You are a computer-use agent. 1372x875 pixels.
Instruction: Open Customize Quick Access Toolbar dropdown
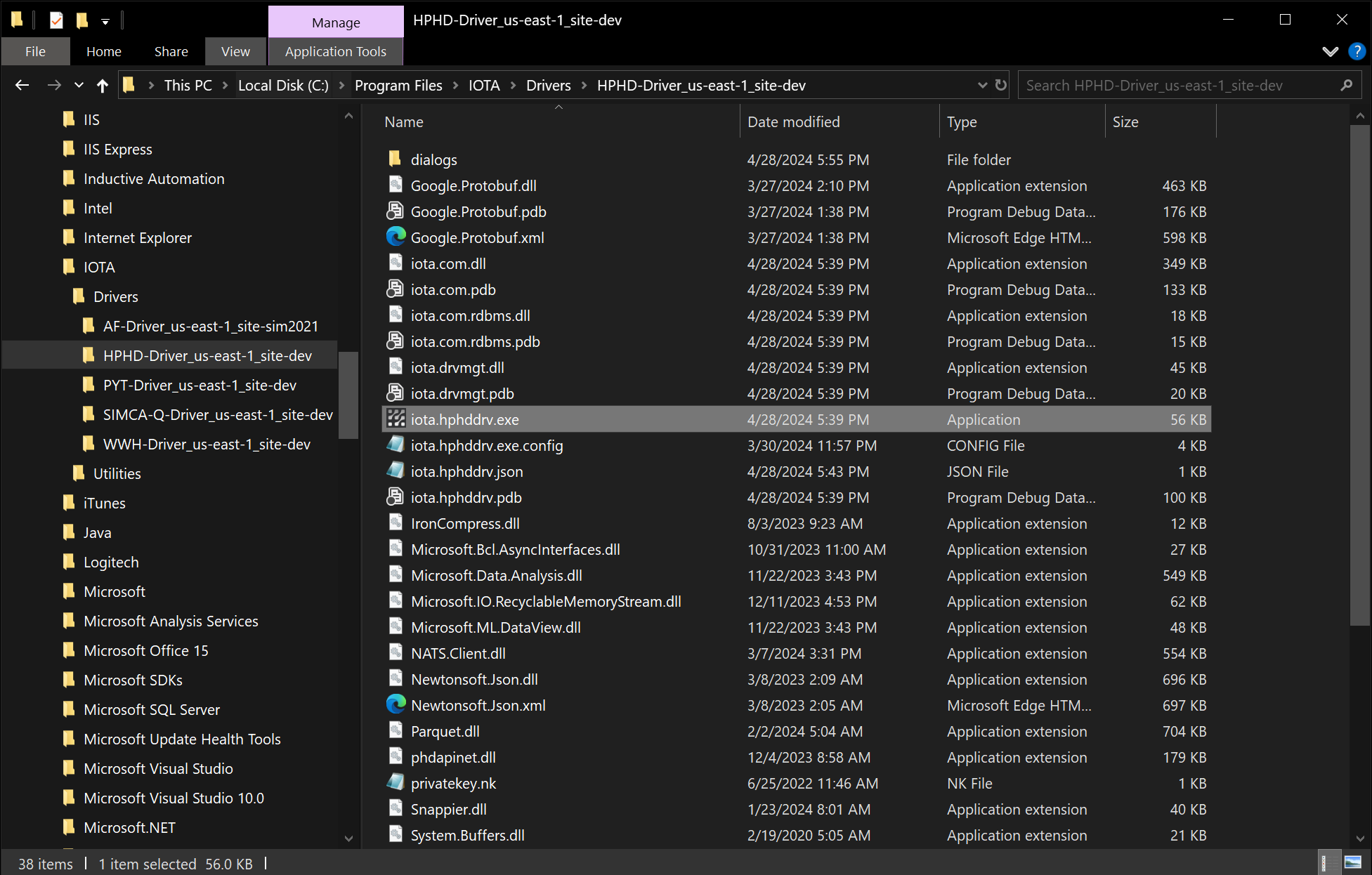[105, 22]
